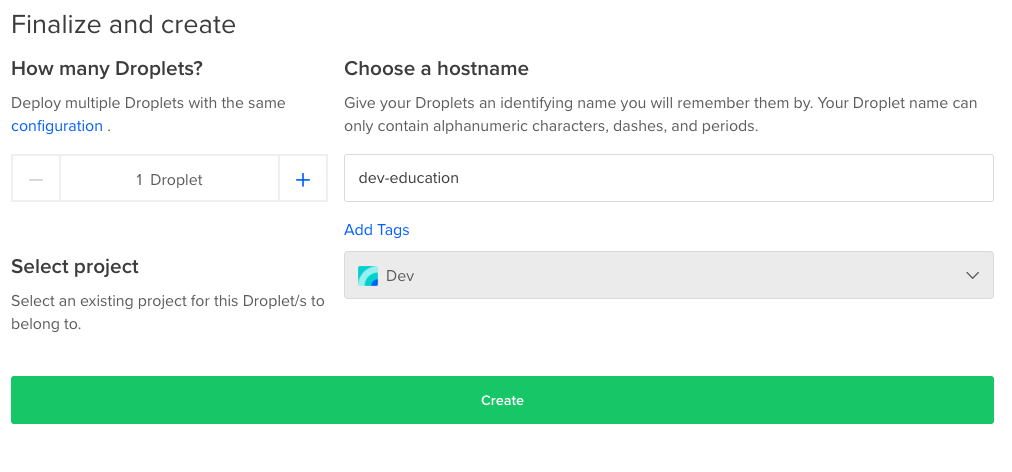
Task: Click the Dev project logo icon
Action: point(368,276)
